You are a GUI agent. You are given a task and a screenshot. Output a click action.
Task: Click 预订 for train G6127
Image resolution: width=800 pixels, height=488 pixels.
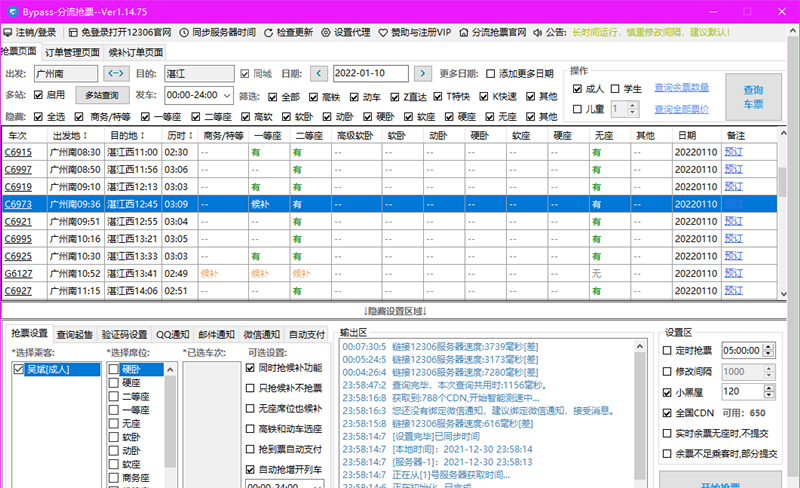pos(734,274)
